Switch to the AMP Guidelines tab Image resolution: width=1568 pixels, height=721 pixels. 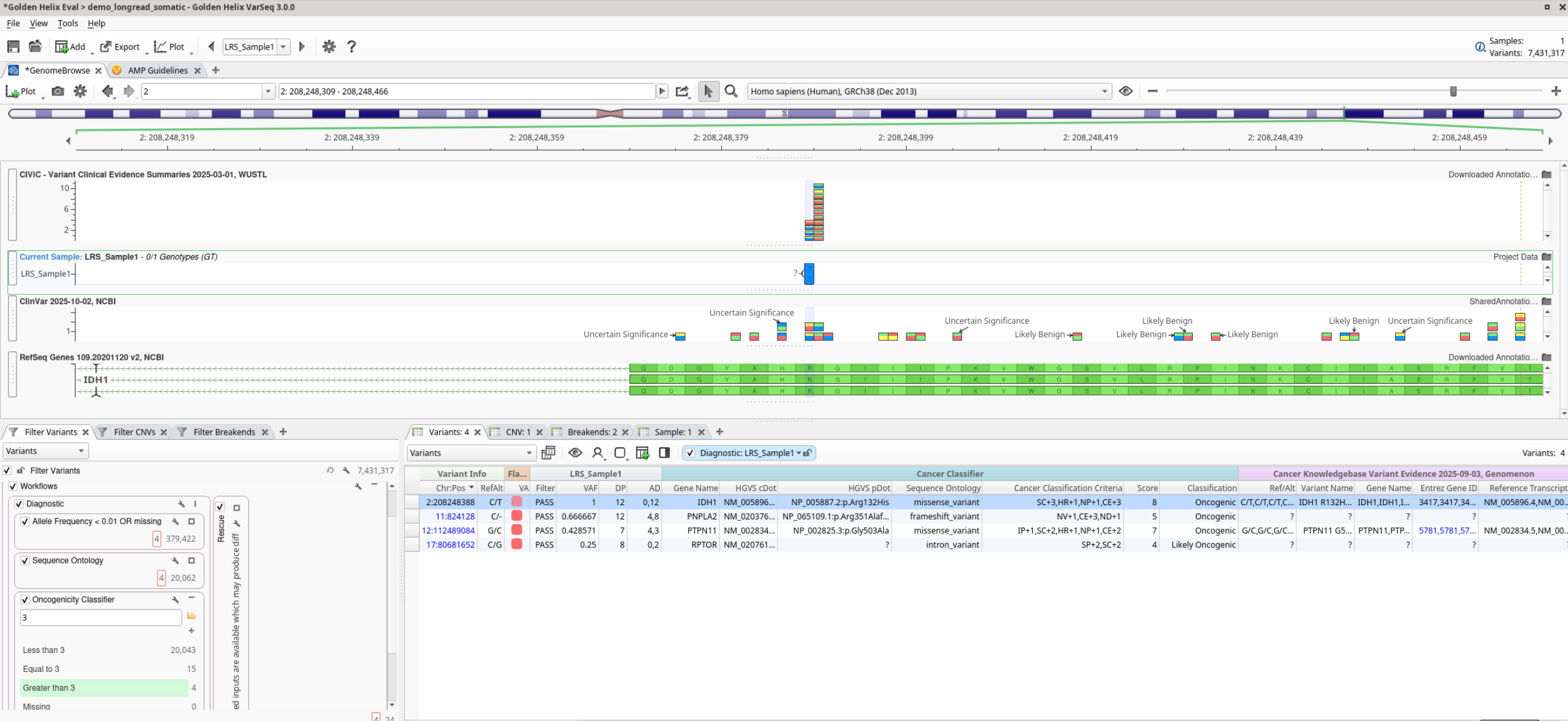click(x=158, y=71)
